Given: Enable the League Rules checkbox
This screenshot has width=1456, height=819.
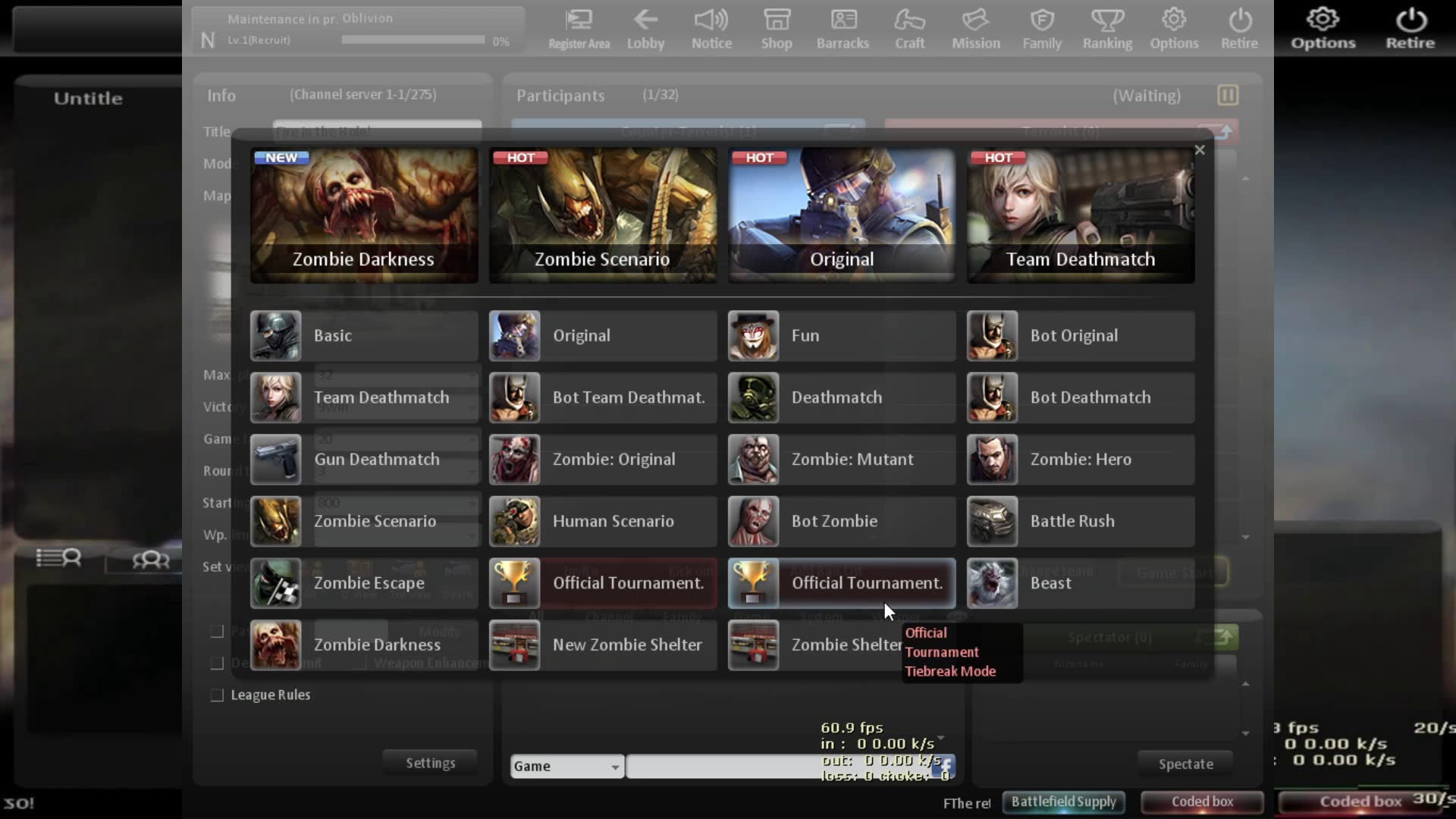Looking at the screenshot, I should pos(217,695).
